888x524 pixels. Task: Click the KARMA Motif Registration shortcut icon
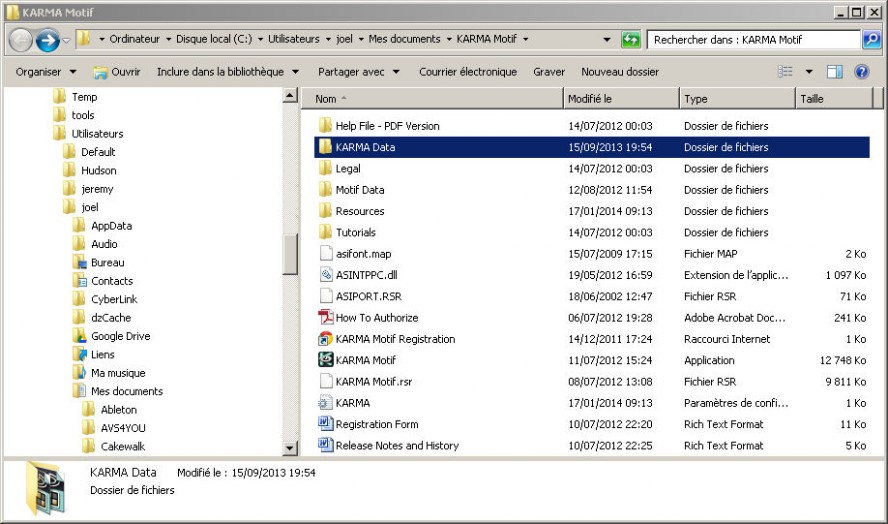pyautogui.click(x=325, y=339)
